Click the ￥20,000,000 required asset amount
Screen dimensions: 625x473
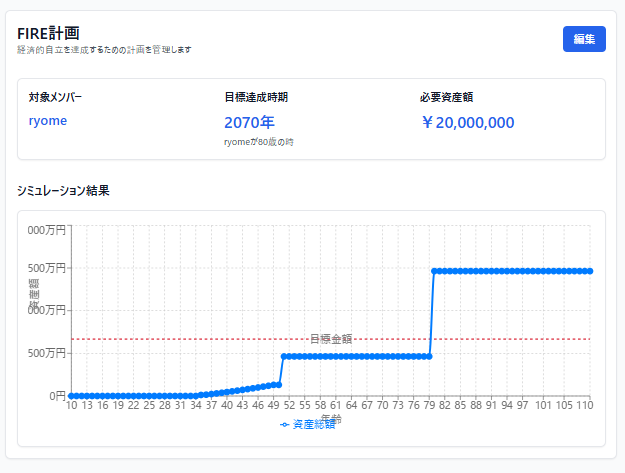468,122
